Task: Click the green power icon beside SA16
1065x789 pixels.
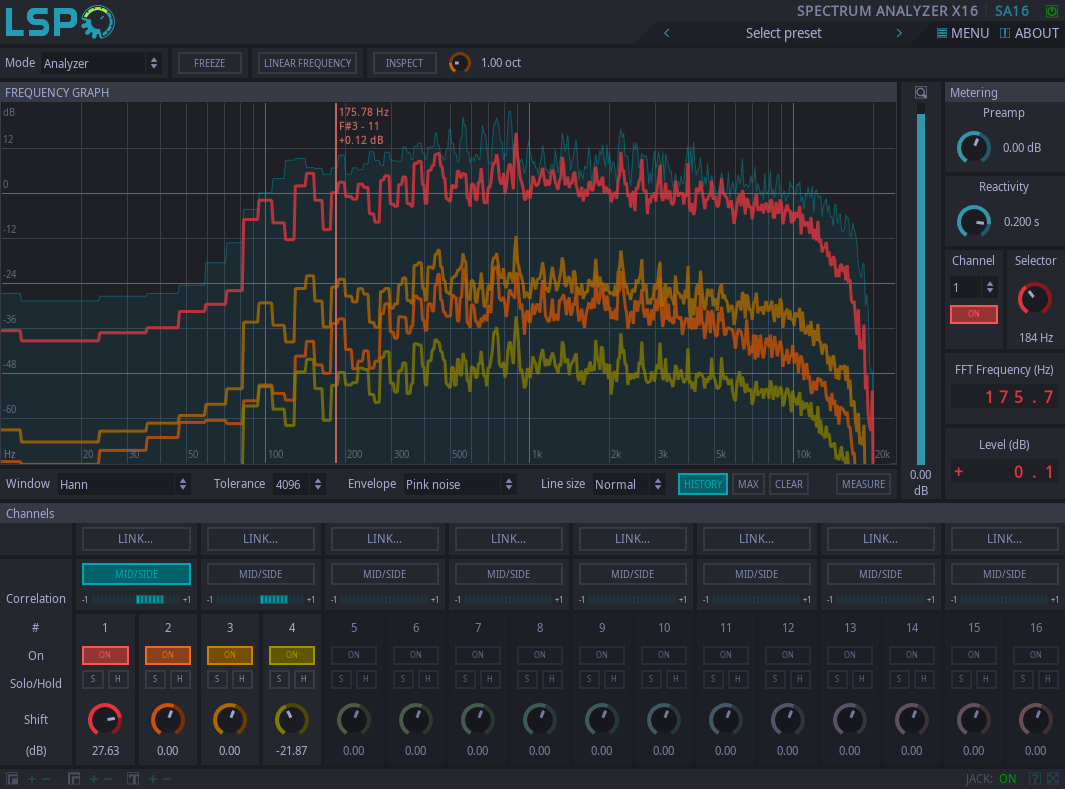Action: pyautogui.click(x=1051, y=11)
